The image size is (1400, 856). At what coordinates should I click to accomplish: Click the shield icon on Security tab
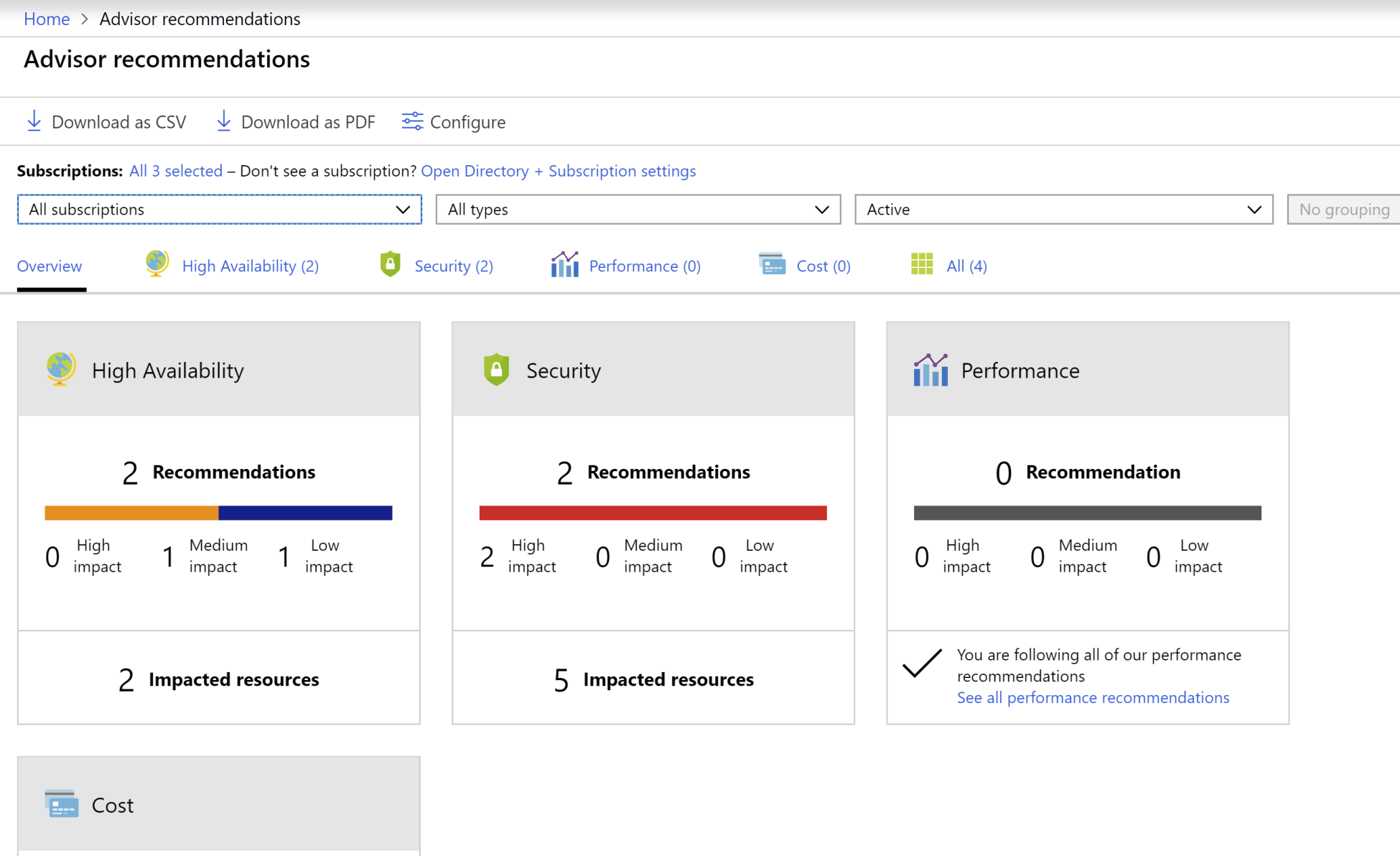point(390,264)
